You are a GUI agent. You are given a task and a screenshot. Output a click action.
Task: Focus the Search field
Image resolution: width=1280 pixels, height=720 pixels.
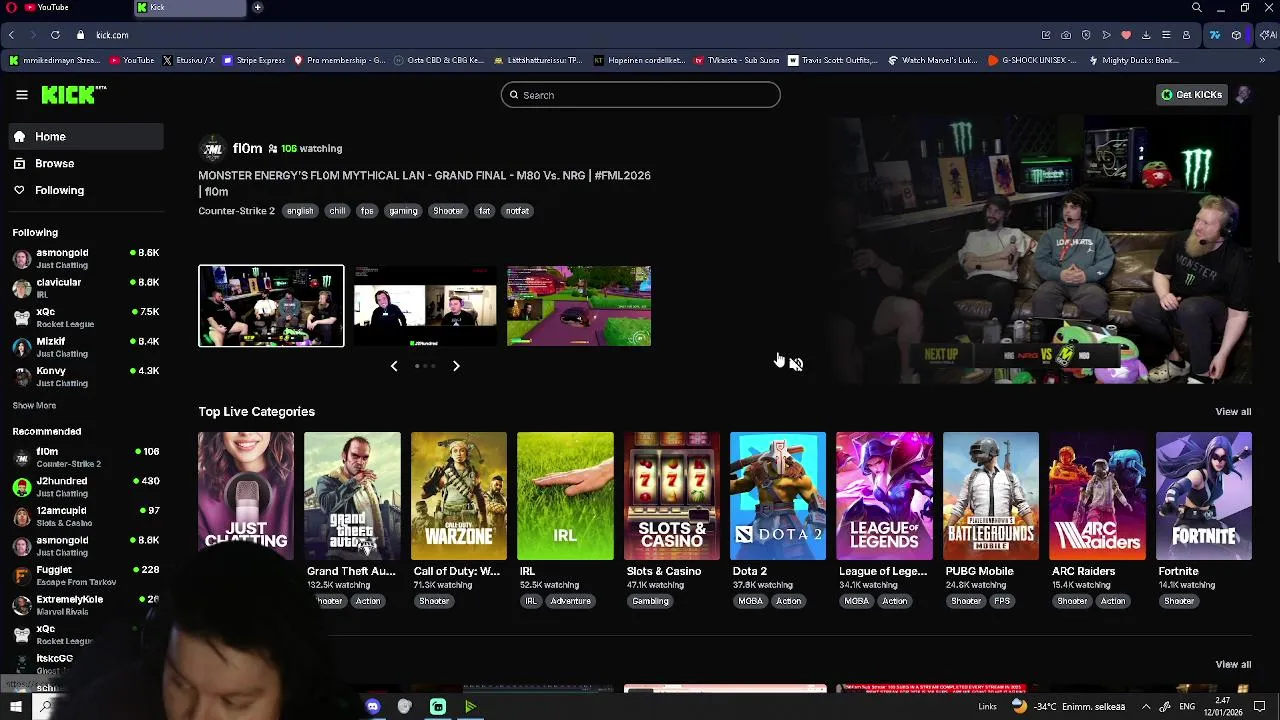(640, 95)
